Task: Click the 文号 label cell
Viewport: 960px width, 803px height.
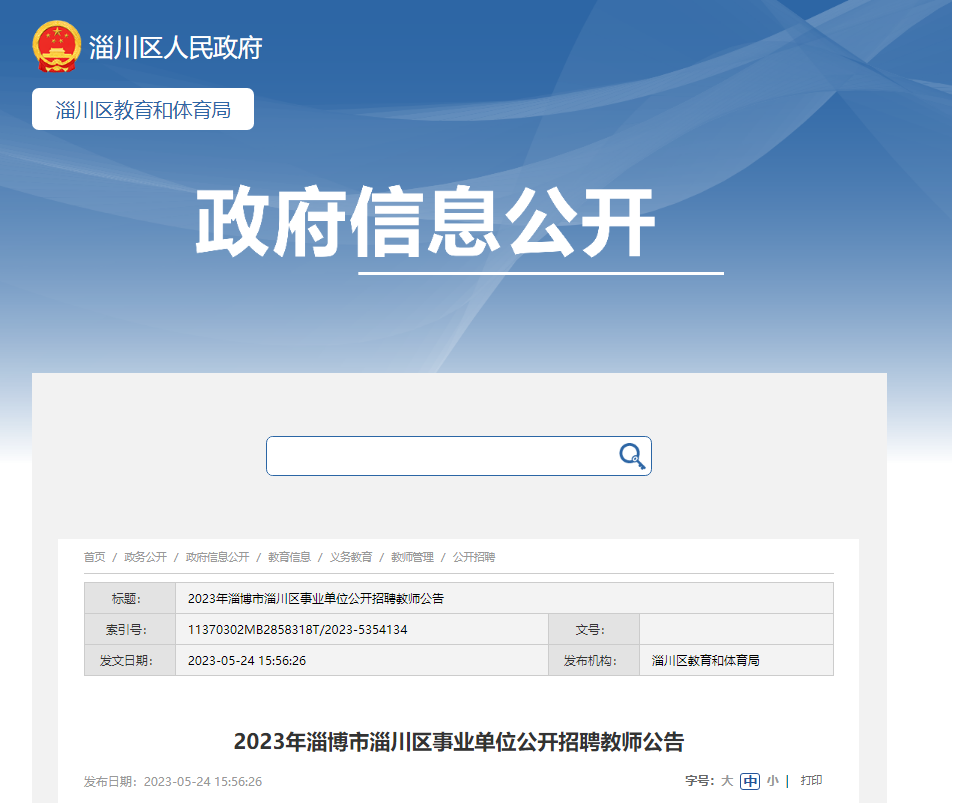Action: pos(594,629)
